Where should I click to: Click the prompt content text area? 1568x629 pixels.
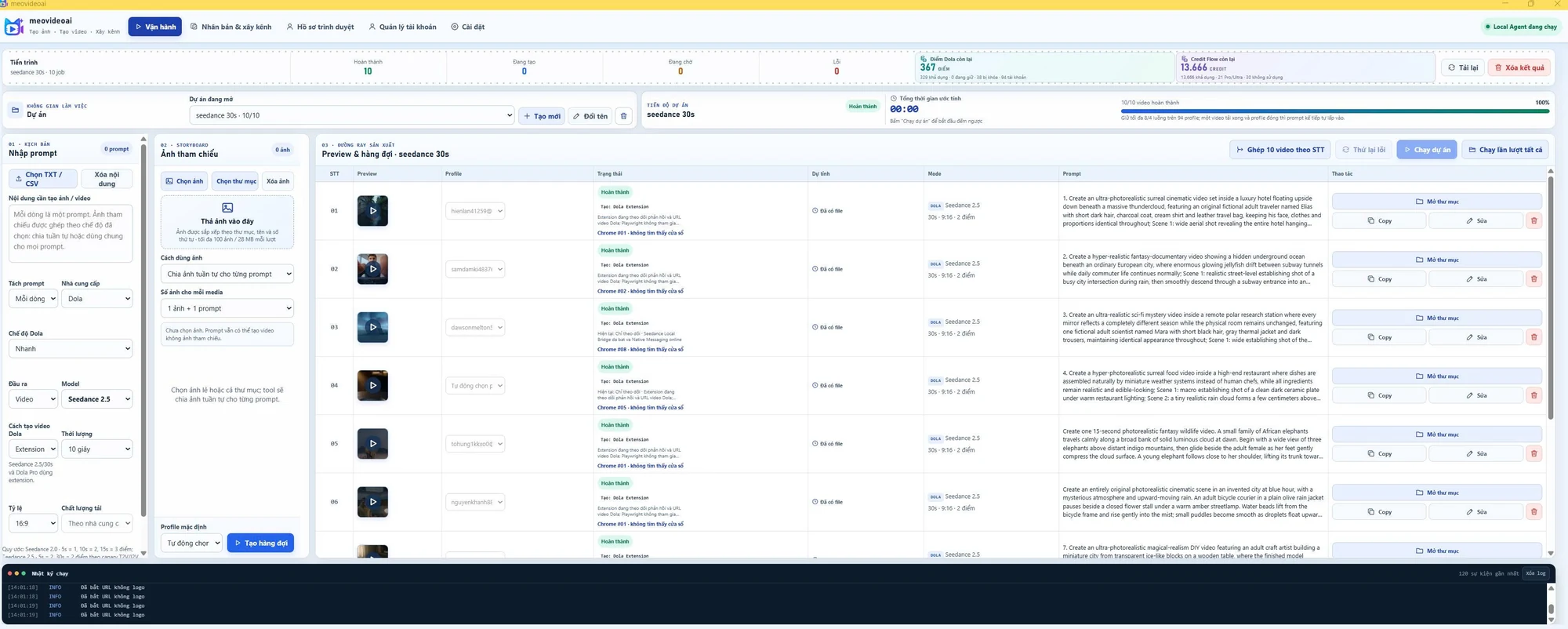[x=71, y=234]
